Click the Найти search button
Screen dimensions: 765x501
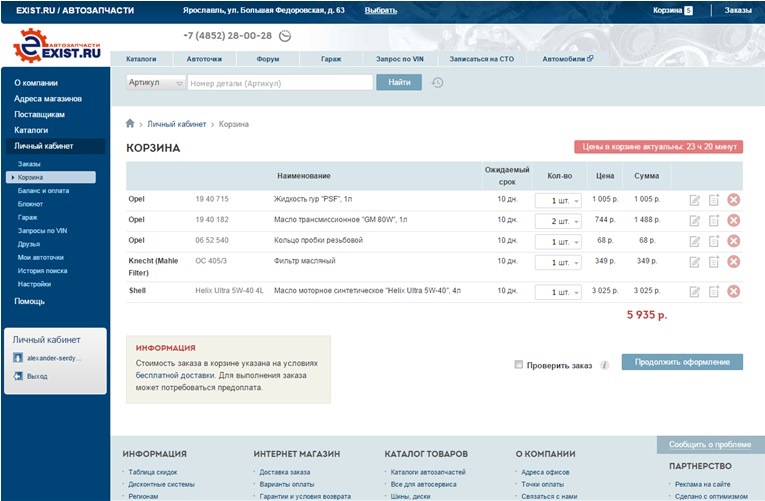(399, 82)
